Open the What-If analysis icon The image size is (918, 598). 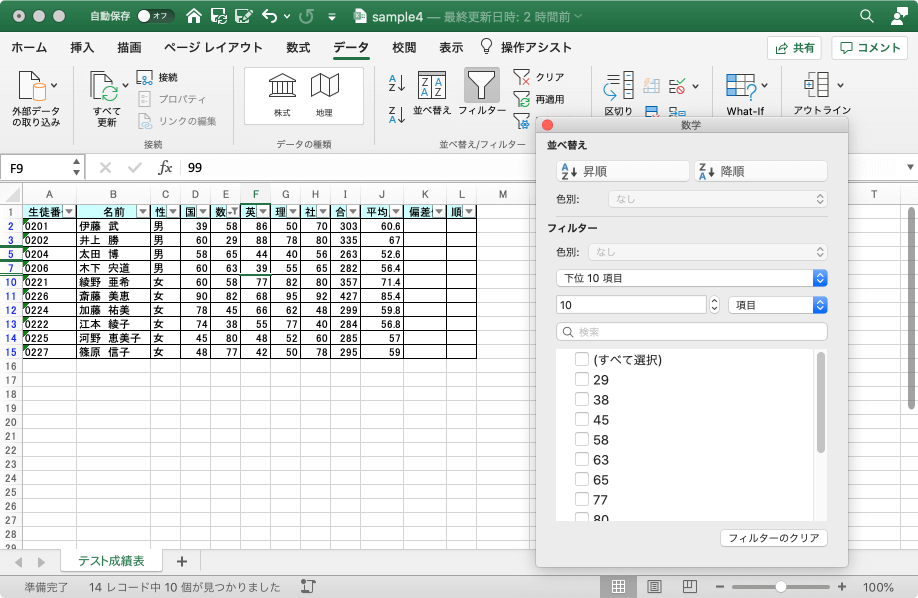[741, 86]
